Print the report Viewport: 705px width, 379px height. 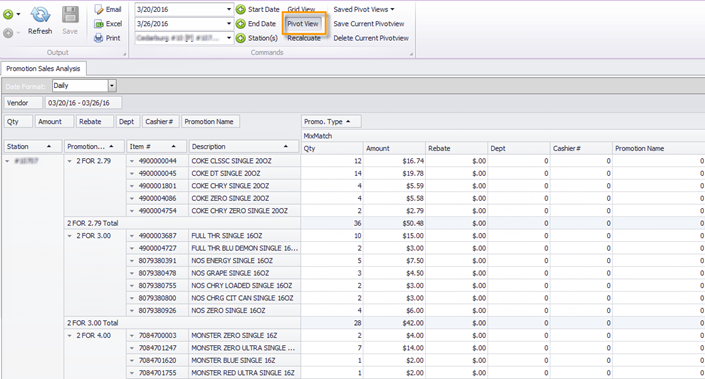pos(107,38)
